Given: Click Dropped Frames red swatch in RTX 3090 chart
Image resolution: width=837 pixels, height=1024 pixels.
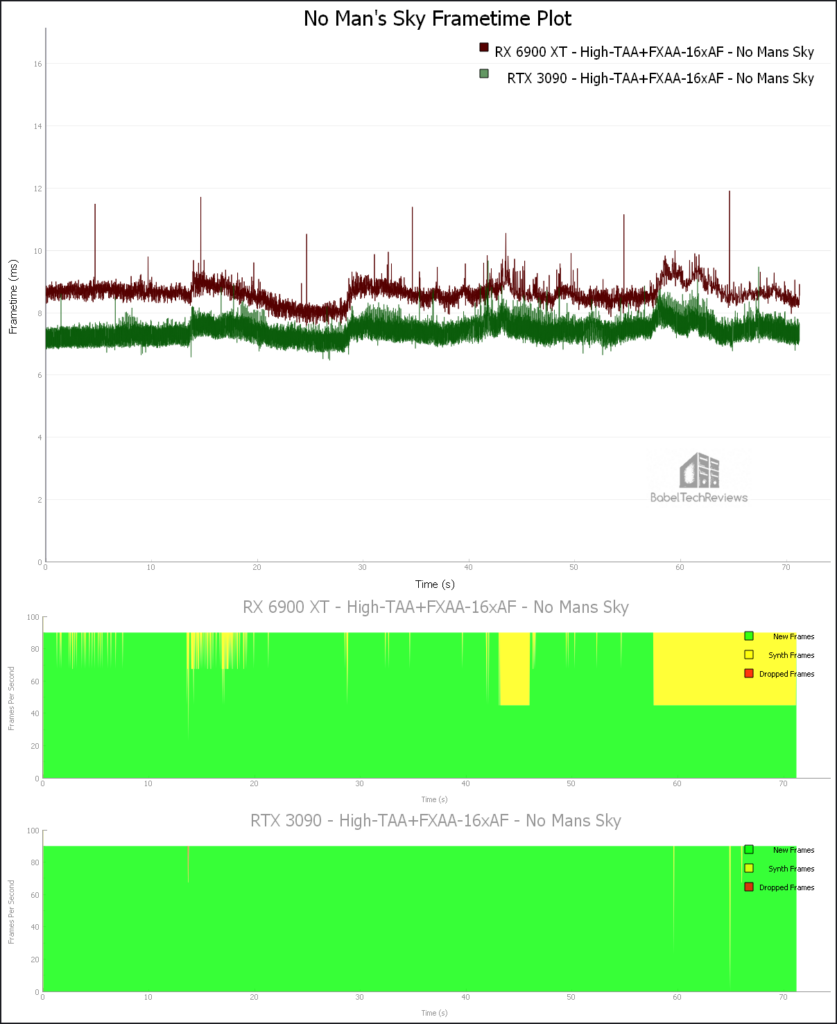Looking at the screenshot, I should (x=748, y=887).
